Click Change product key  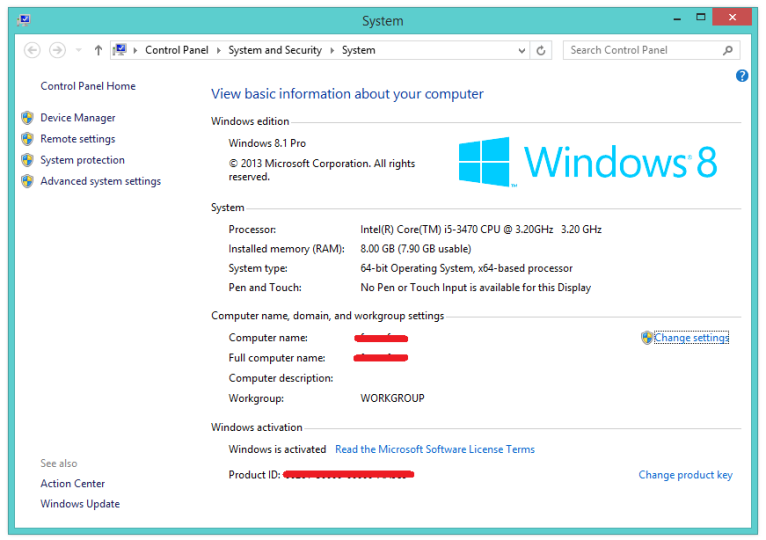pyautogui.click(x=685, y=475)
